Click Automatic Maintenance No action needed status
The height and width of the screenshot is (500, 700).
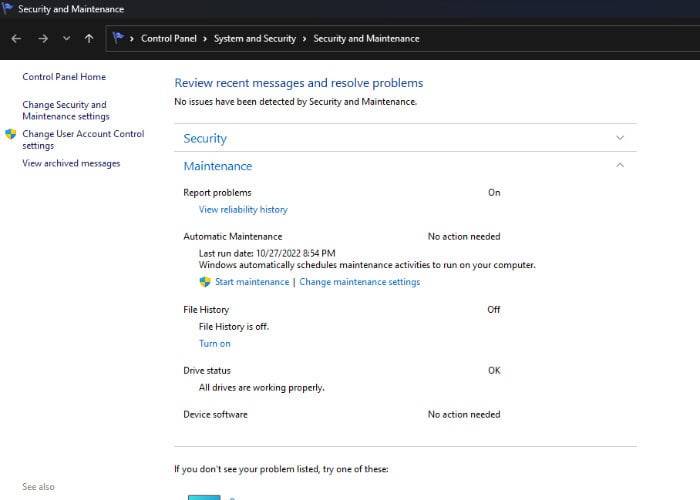point(464,236)
